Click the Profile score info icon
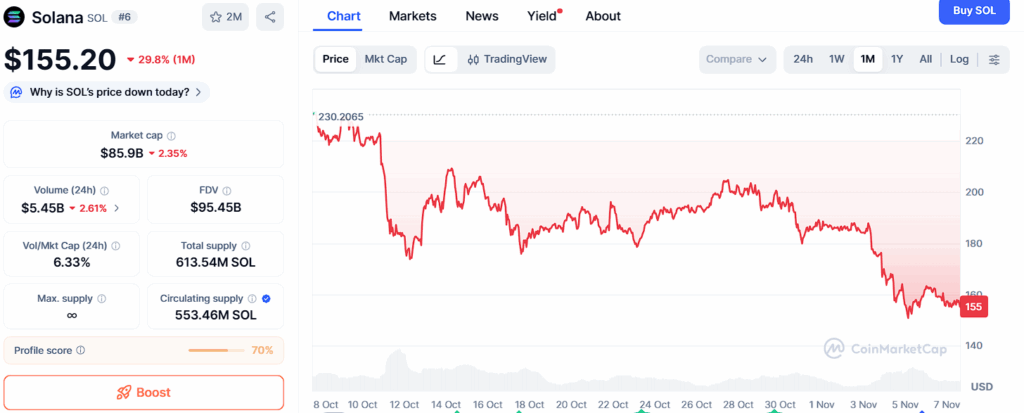 [81, 351]
